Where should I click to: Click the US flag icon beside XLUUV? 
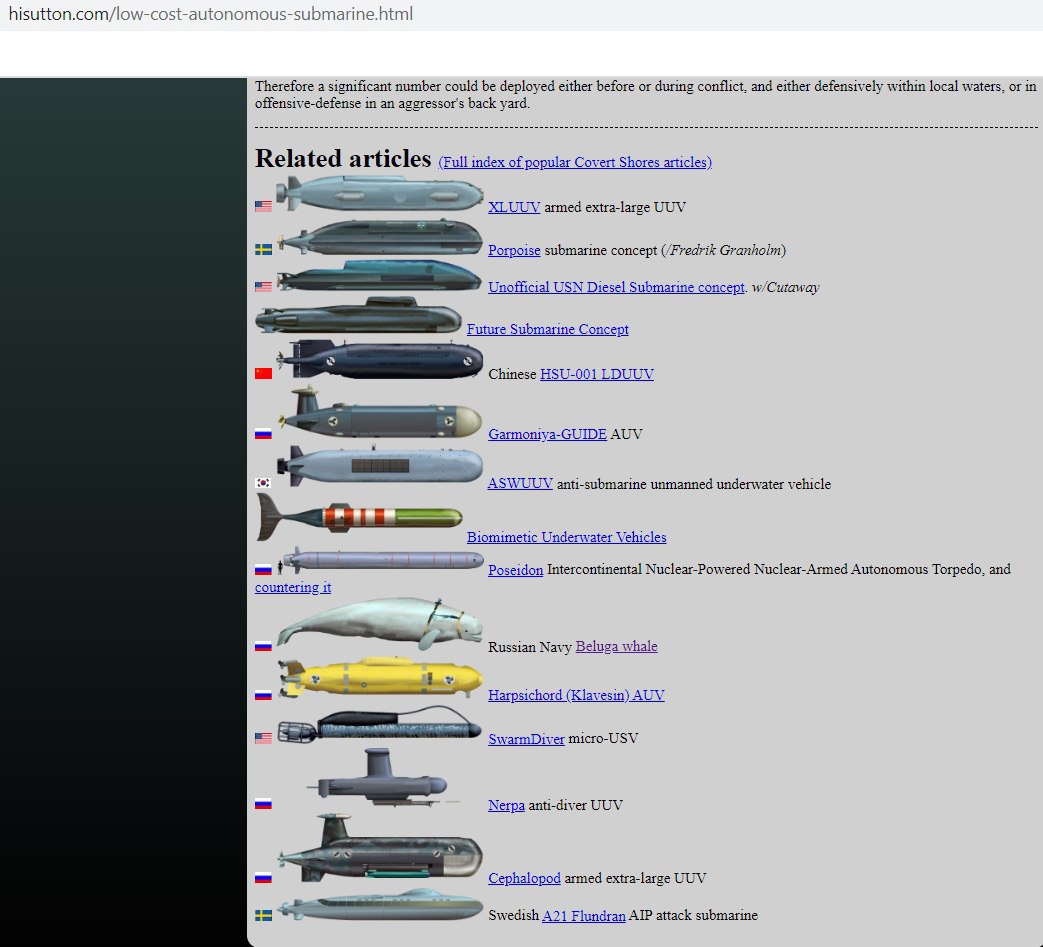point(263,206)
